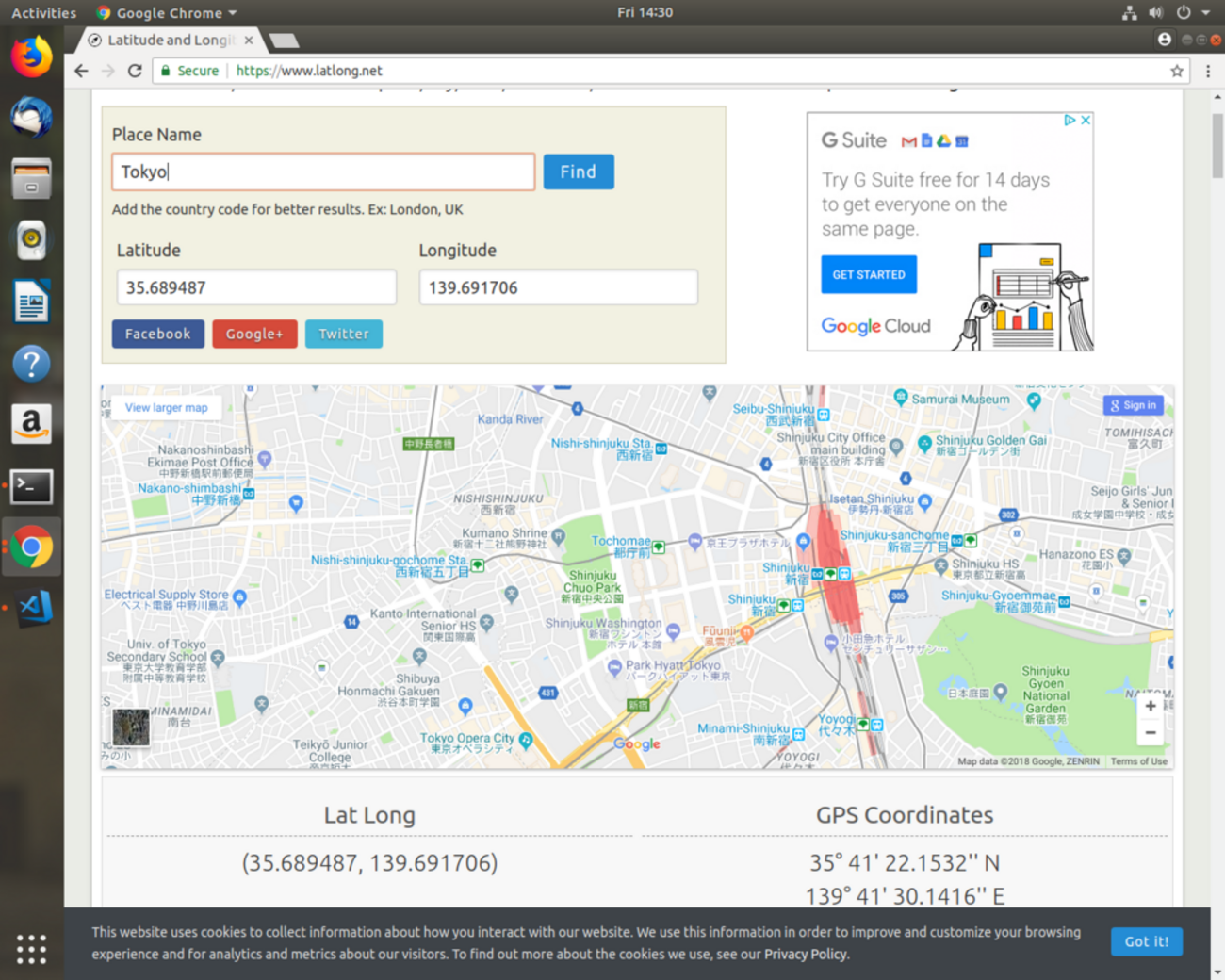Open Chrome's three-dot menu

[1208, 71]
